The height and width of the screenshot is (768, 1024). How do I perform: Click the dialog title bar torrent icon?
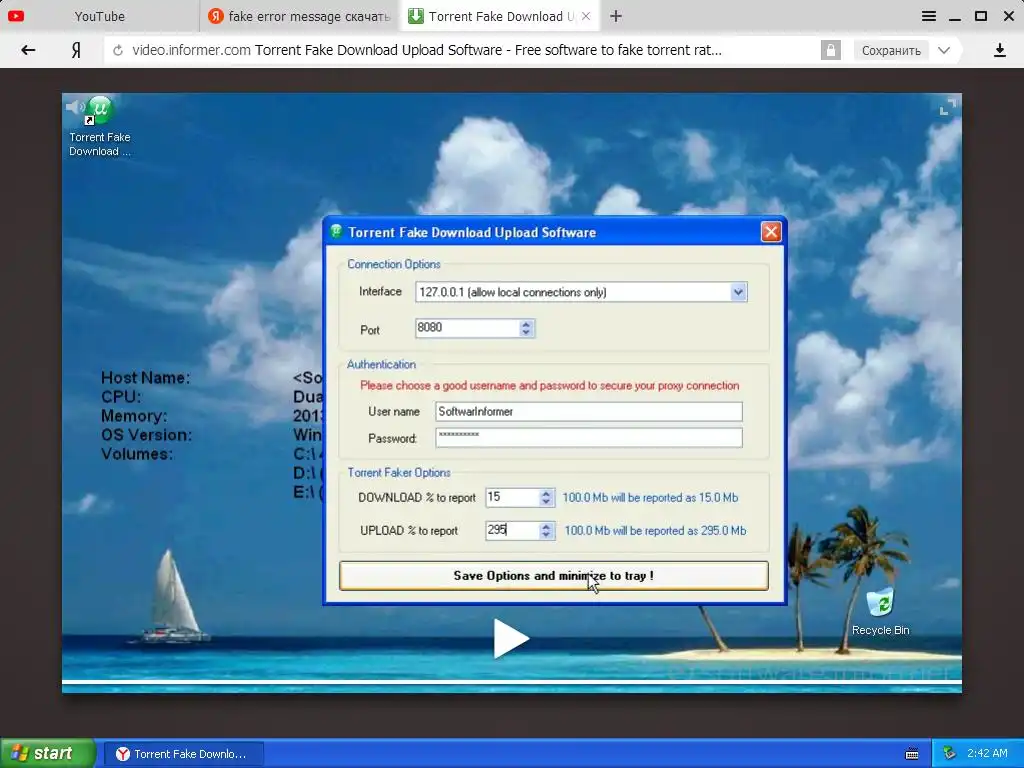[336, 231]
